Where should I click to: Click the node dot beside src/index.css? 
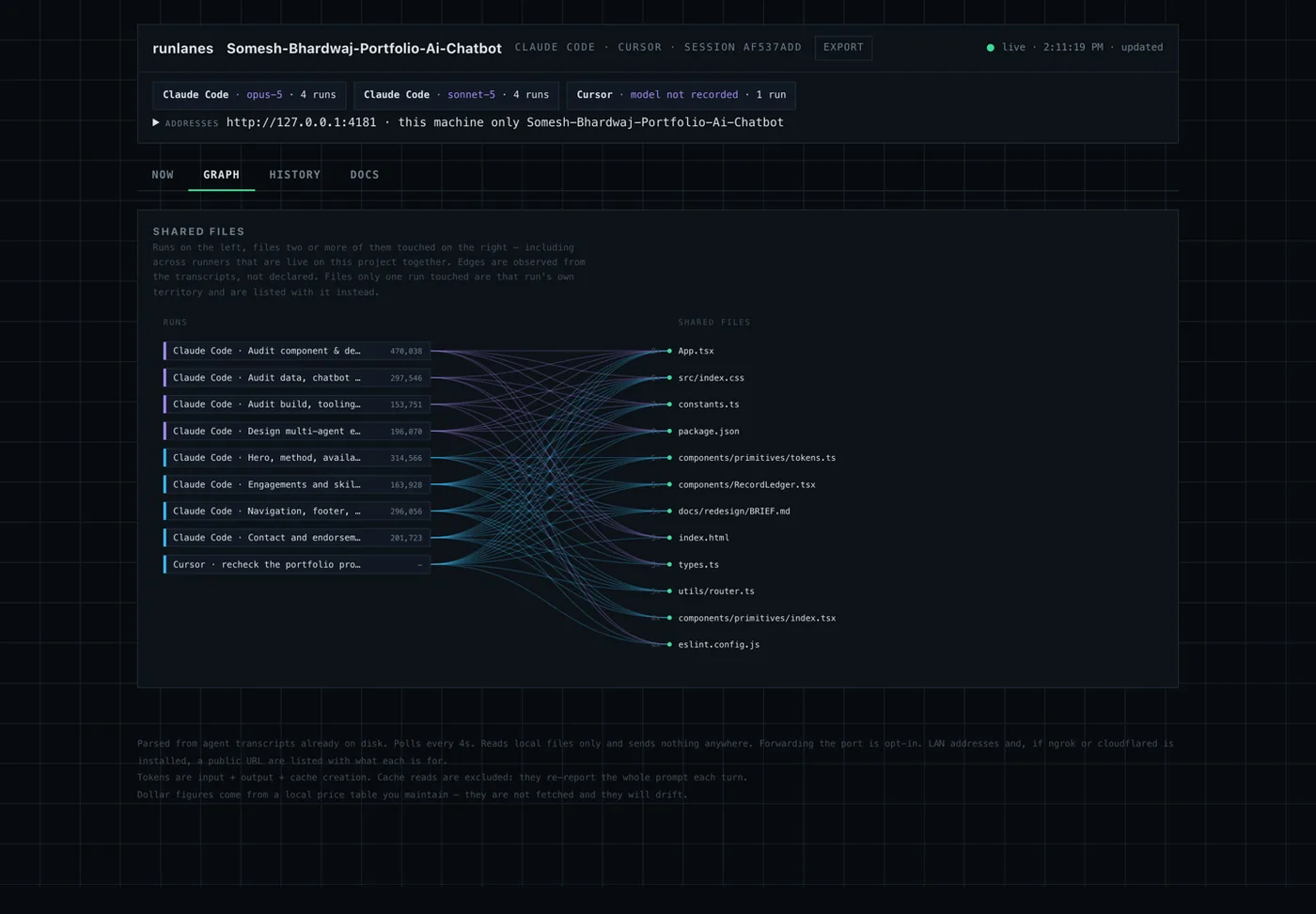(669, 378)
